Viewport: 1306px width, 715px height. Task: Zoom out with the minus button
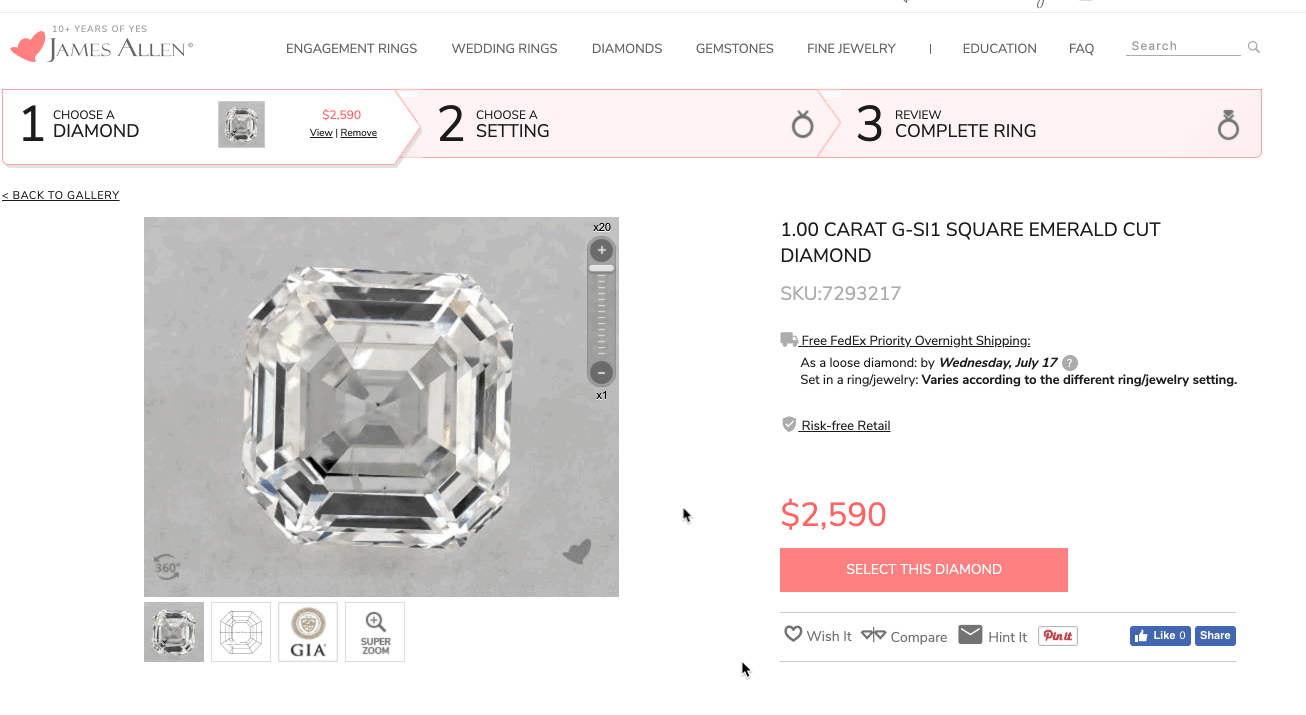click(601, 373)
